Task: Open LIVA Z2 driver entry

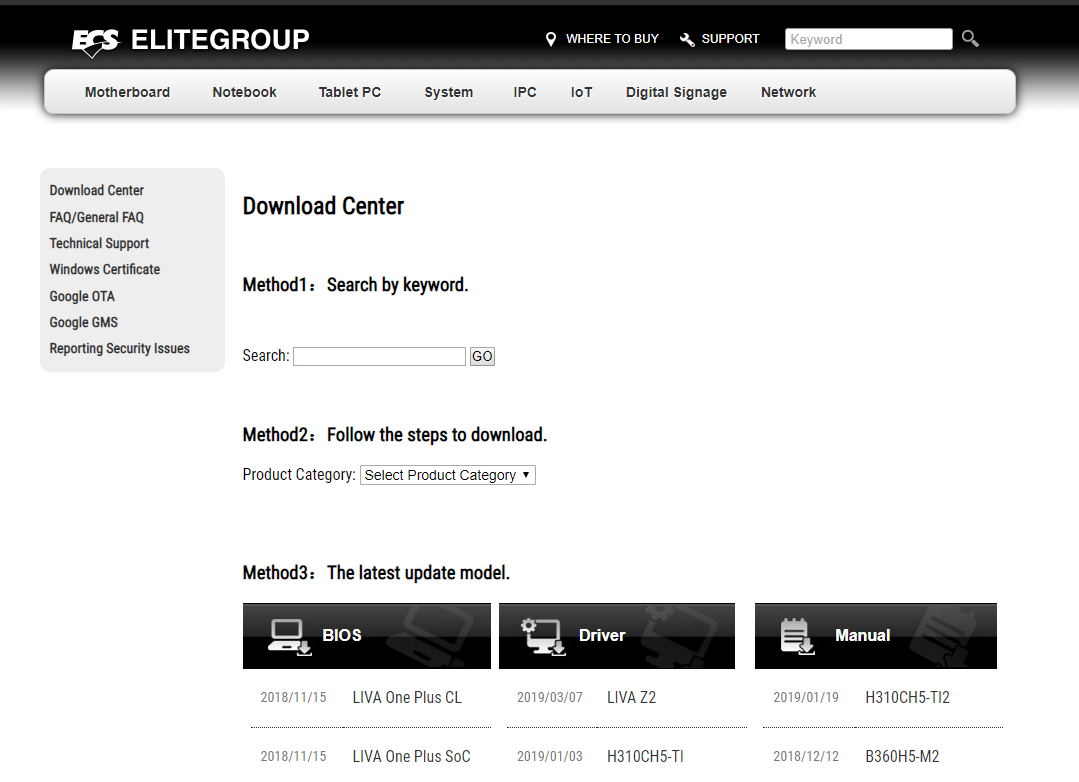Action: click(x=631, y=698)
